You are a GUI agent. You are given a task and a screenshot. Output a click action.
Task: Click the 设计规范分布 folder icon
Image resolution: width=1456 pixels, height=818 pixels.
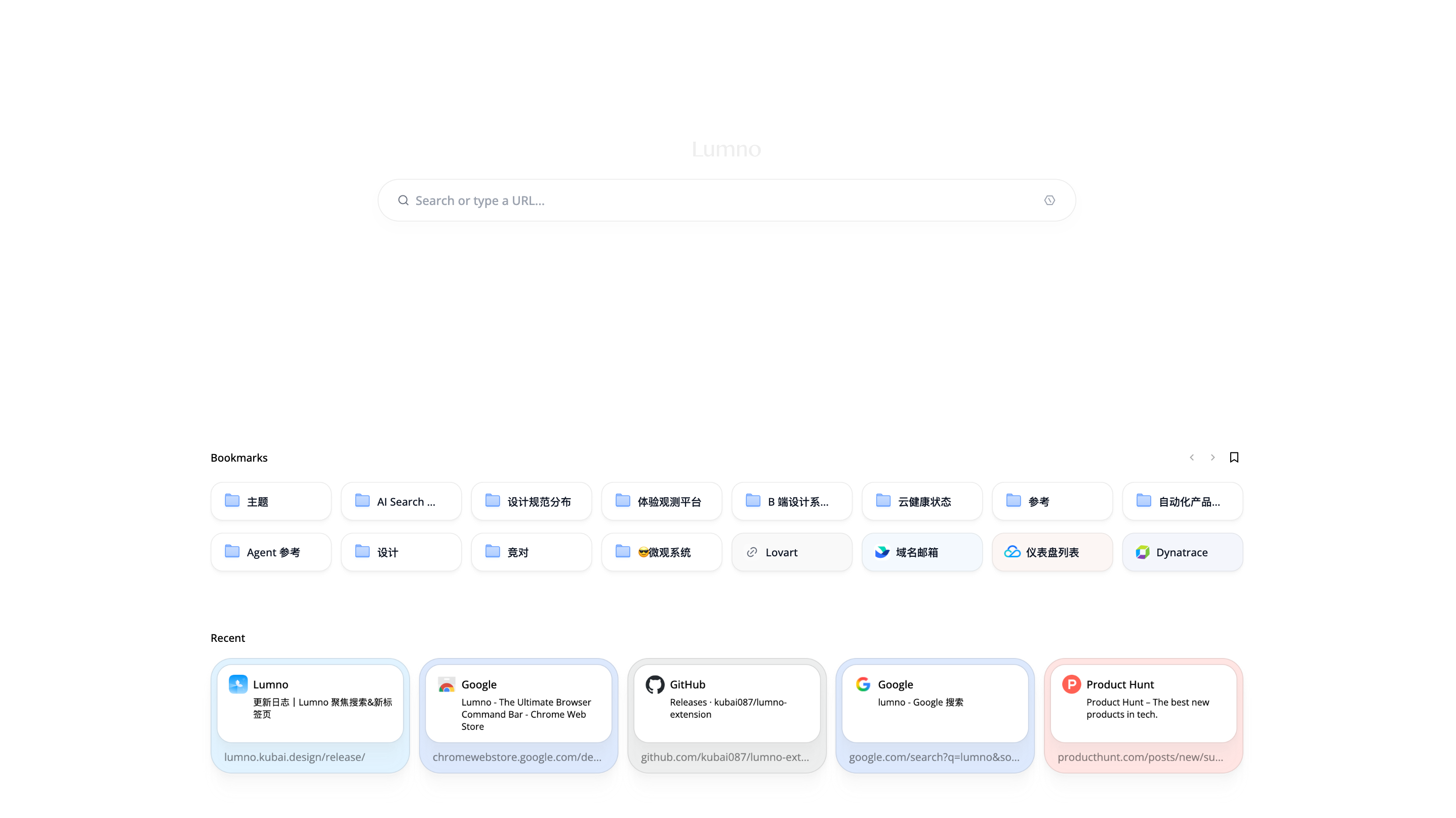click(x=493, y=500)
